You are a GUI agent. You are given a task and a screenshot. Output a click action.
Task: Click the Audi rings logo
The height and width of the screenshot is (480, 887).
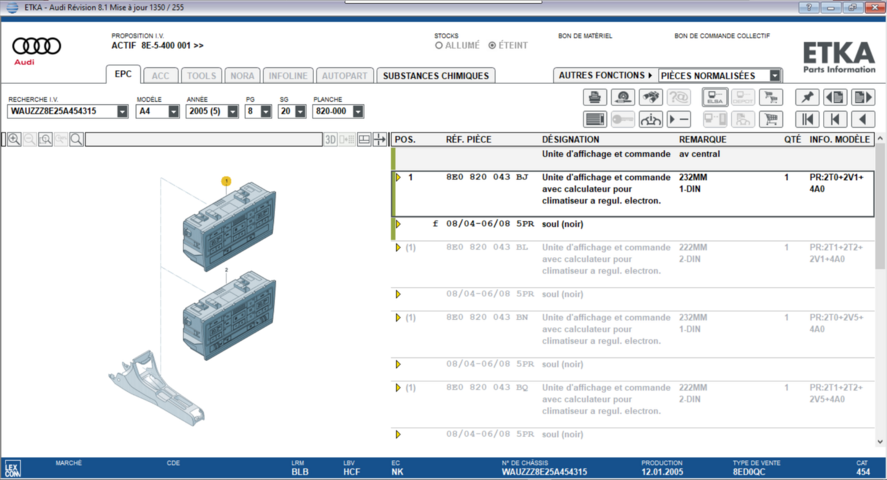37,46
